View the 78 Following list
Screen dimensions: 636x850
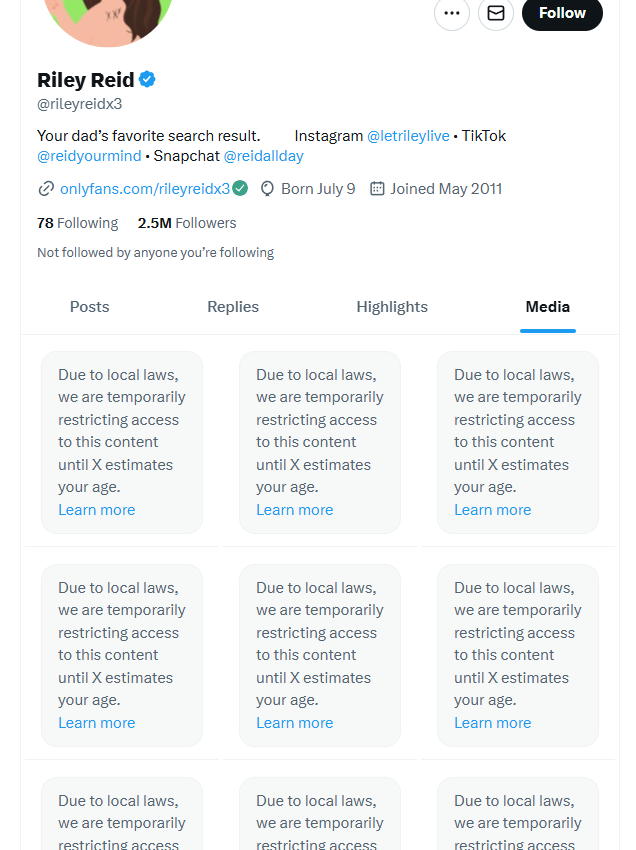pos(78,223)
